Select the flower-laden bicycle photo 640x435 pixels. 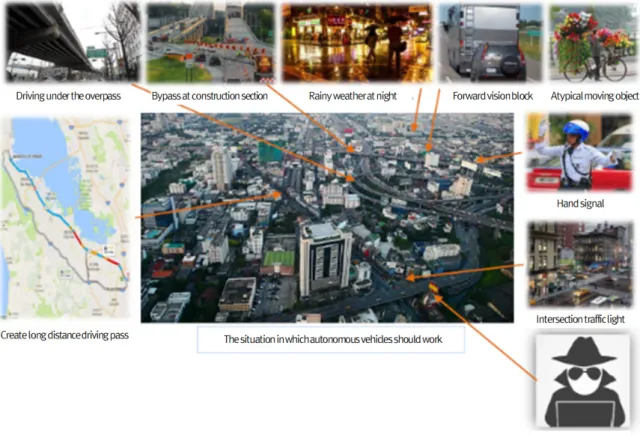[594, 42]
